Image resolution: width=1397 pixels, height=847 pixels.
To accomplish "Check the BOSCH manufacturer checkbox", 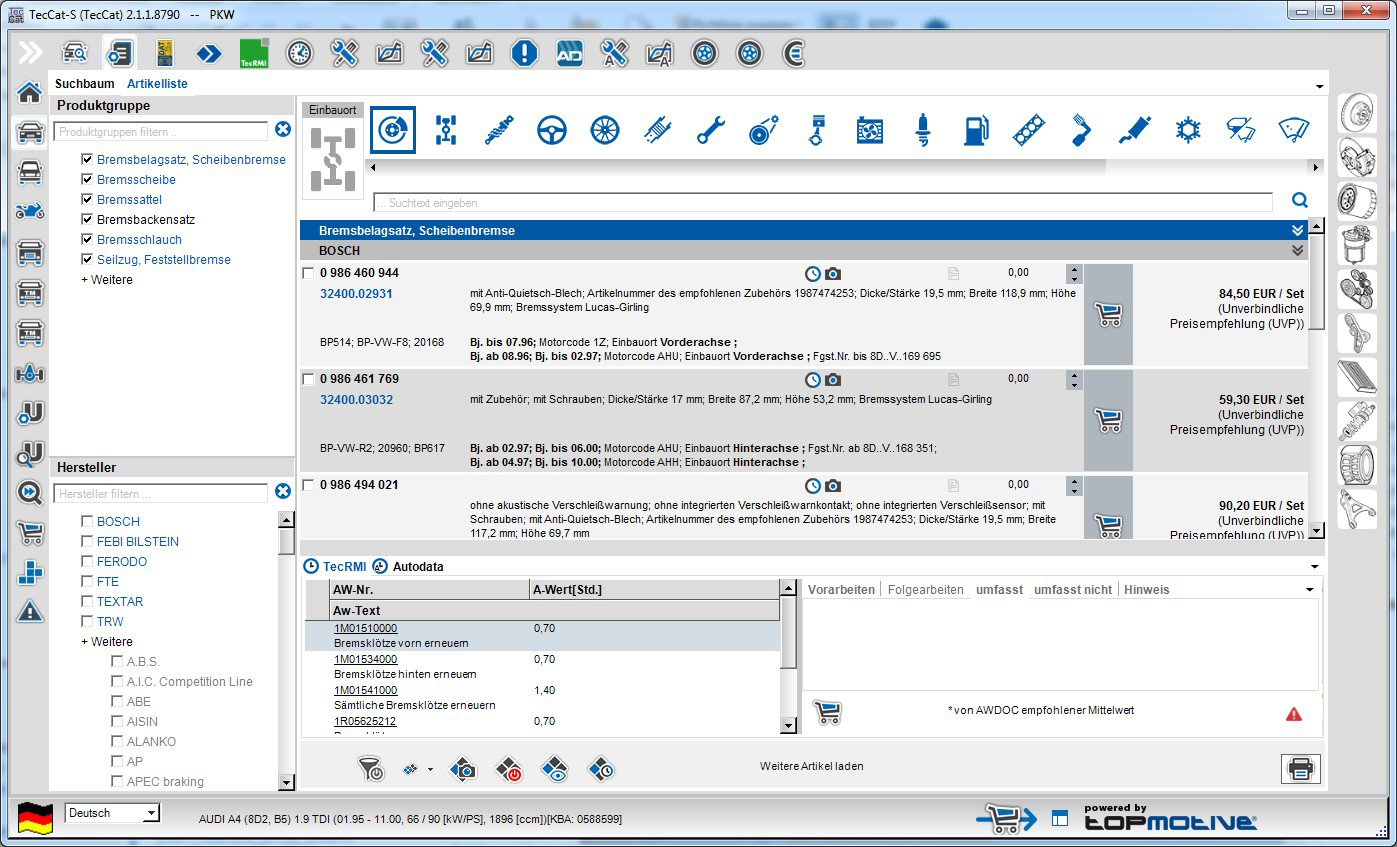I will [x=87, y=522].
